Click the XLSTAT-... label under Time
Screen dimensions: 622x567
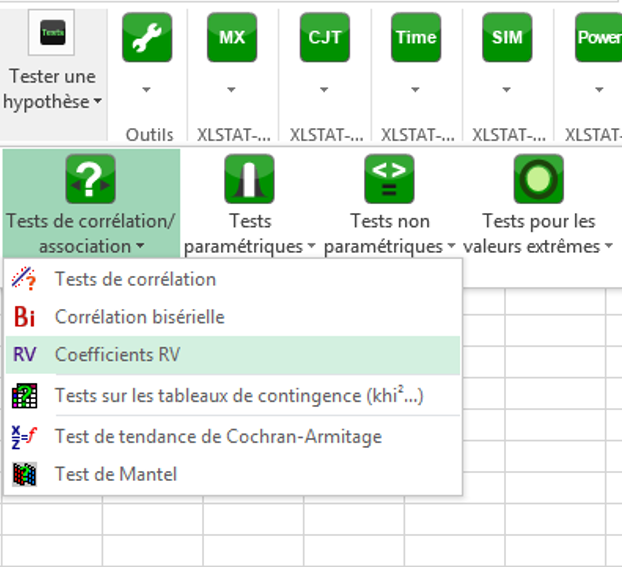pyautogui.click(x=418, y=135)
